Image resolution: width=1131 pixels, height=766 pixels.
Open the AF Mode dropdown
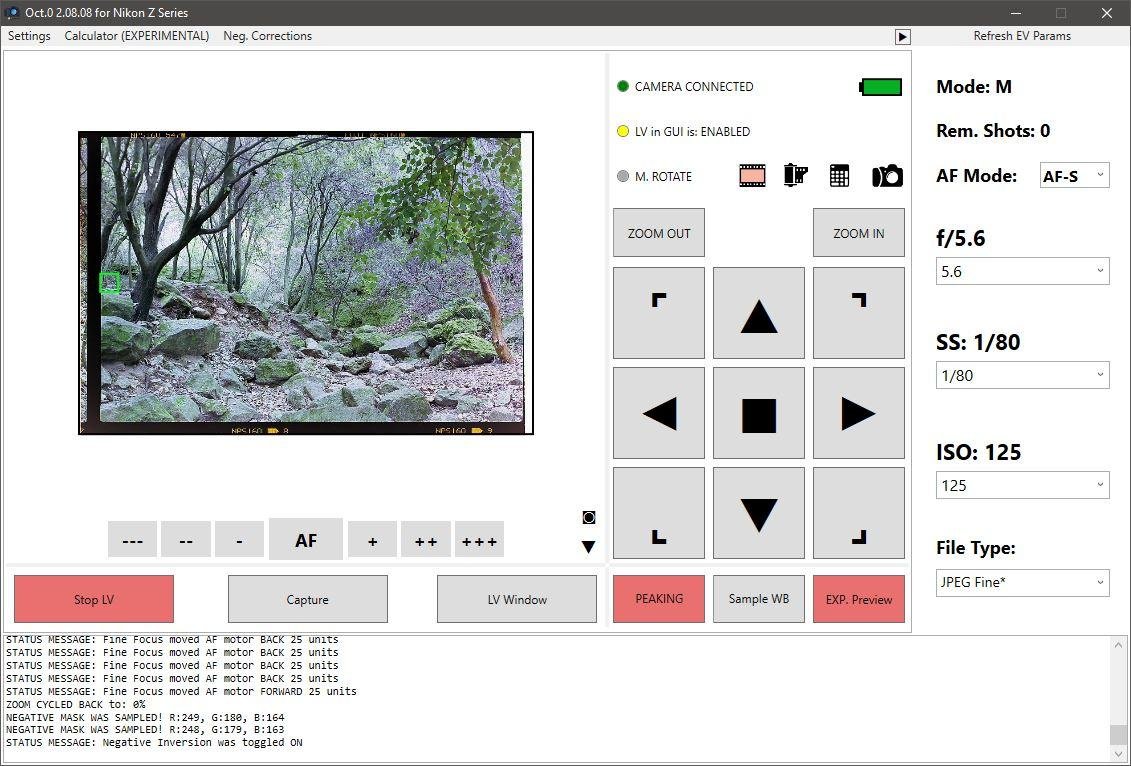pos(1075,175)
